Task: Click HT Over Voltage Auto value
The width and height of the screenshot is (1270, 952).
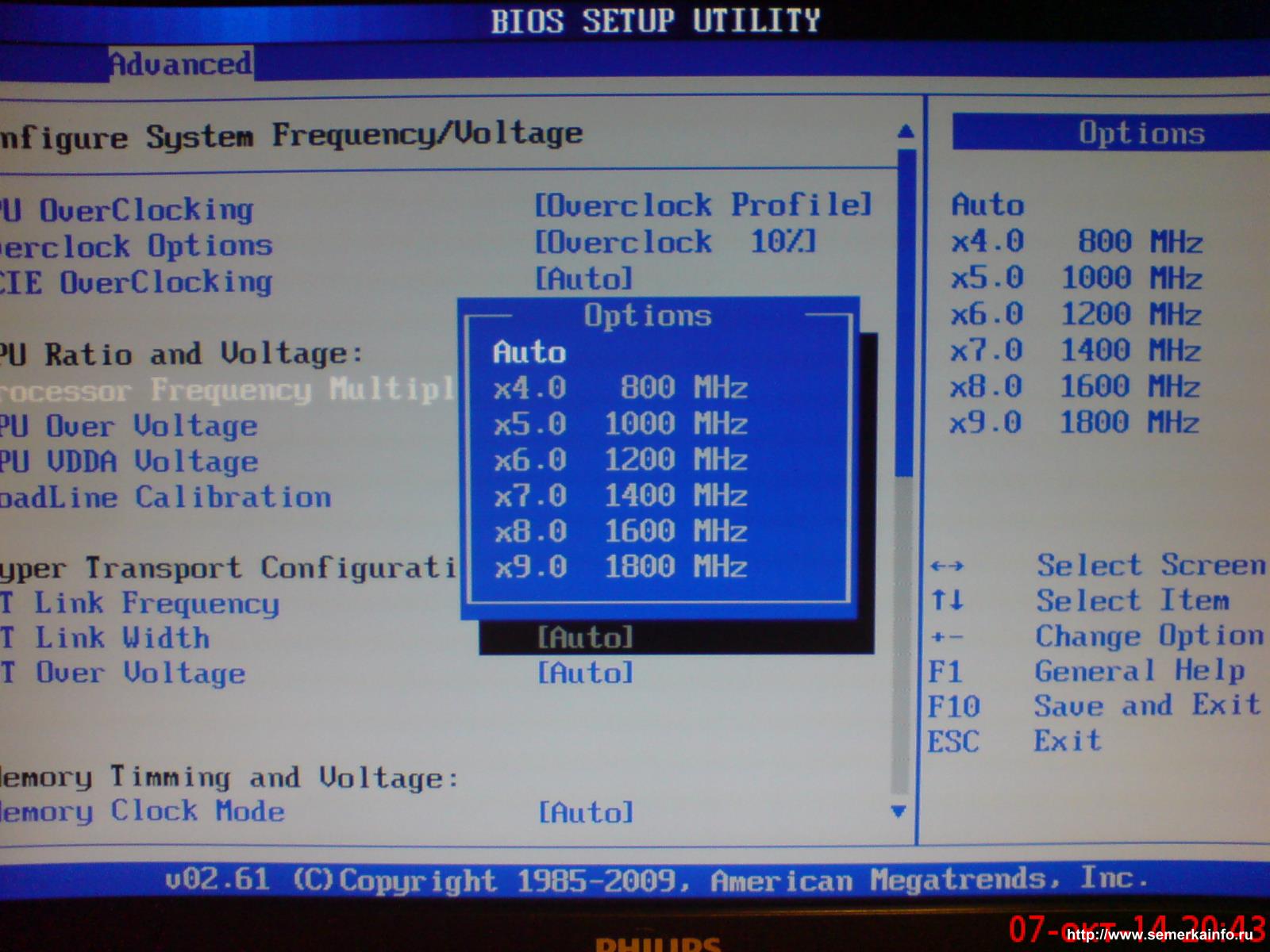Action: [x=586, y=673]
